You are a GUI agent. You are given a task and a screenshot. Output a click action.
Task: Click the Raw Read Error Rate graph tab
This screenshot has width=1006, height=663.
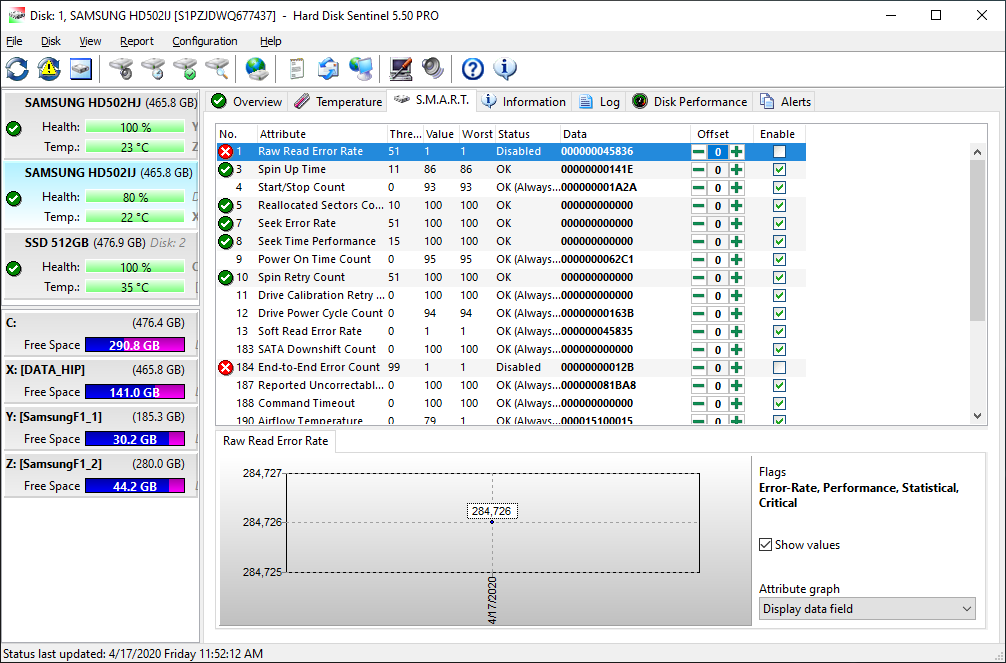point(275,441)
